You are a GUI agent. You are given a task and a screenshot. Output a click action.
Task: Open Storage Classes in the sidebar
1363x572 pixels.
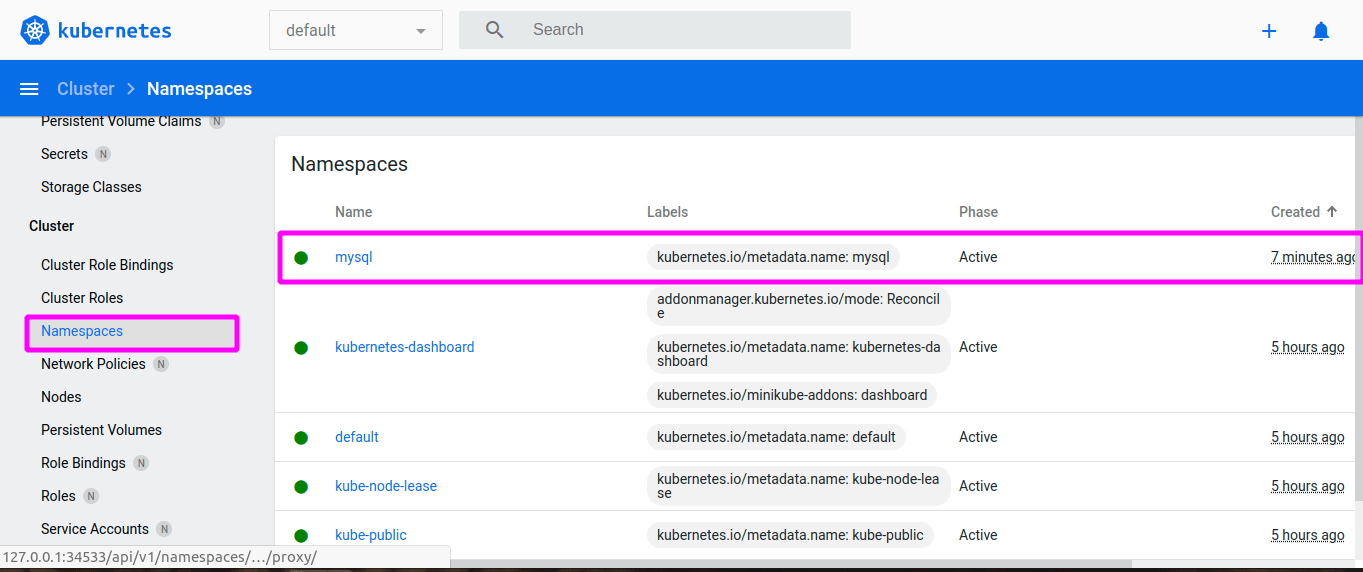click(x=91, y=187)
